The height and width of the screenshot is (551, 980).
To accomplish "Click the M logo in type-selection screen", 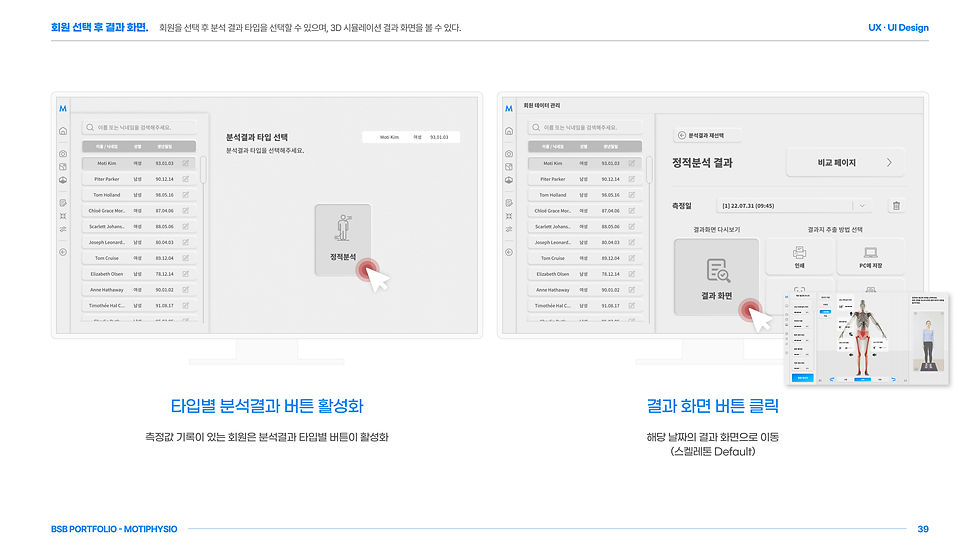I will point(63,109).
